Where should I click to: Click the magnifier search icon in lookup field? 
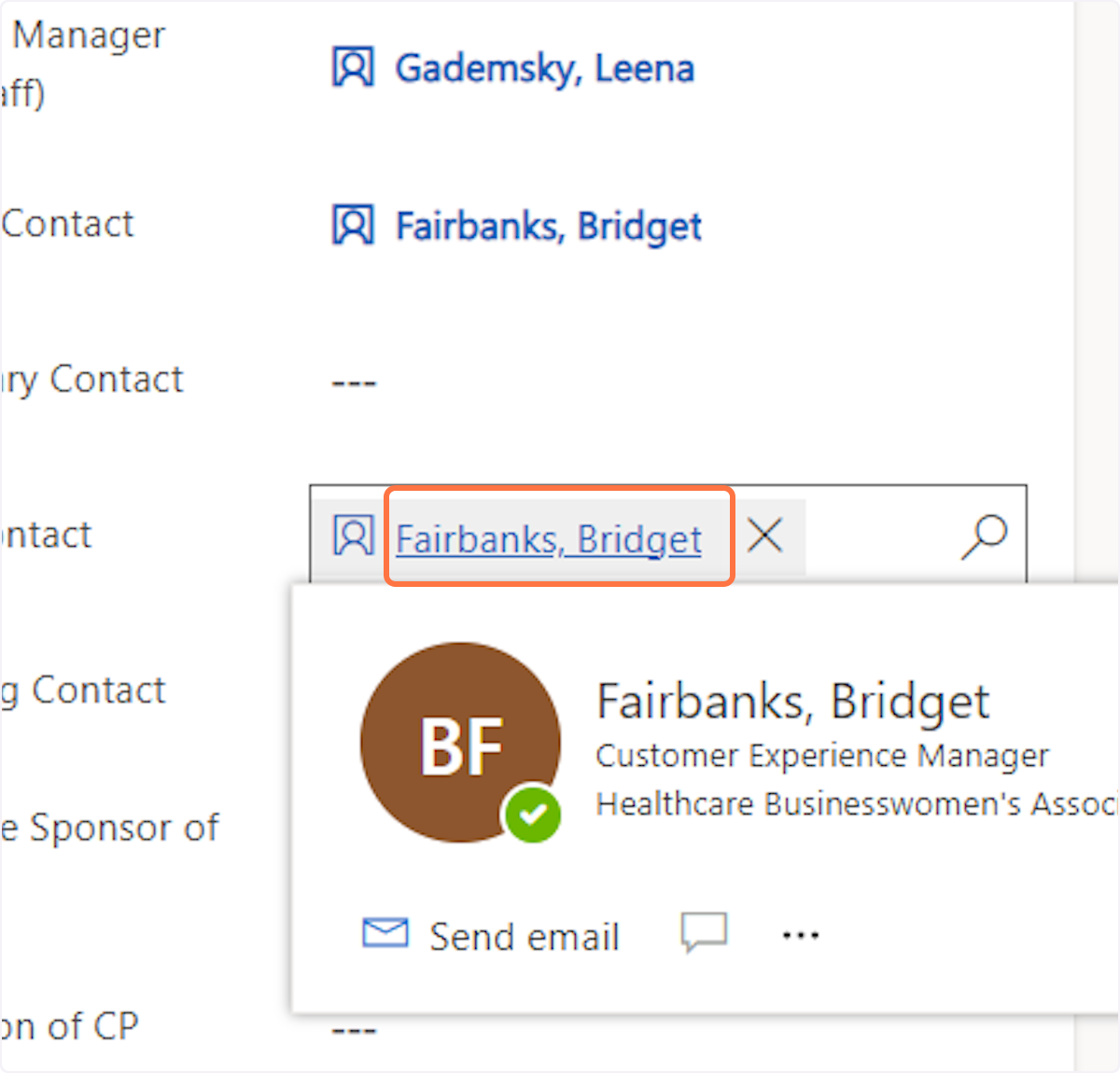coord(984,536)
